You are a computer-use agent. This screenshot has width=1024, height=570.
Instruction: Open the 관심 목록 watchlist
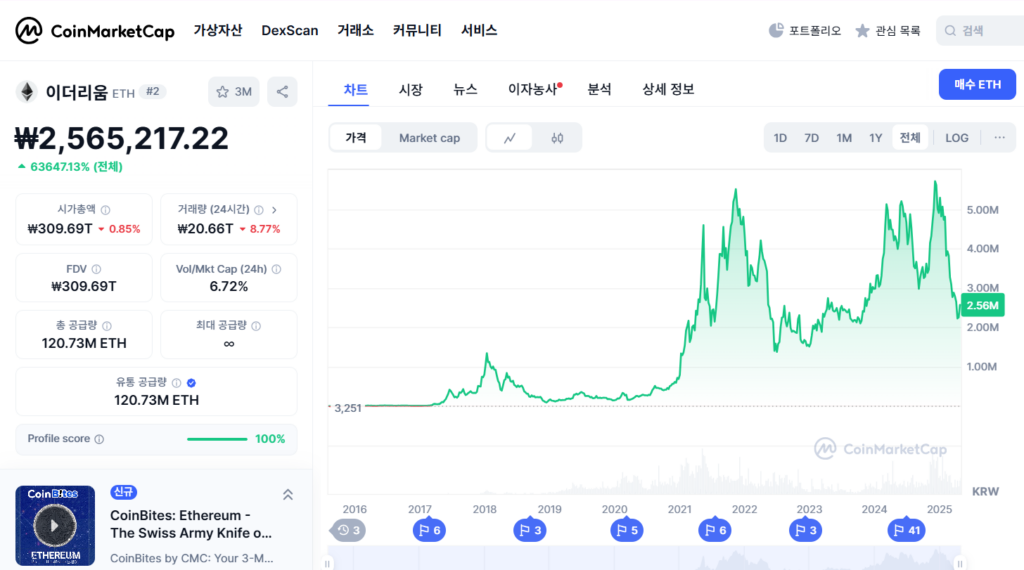pyautogui.click(x=888, y=31)
